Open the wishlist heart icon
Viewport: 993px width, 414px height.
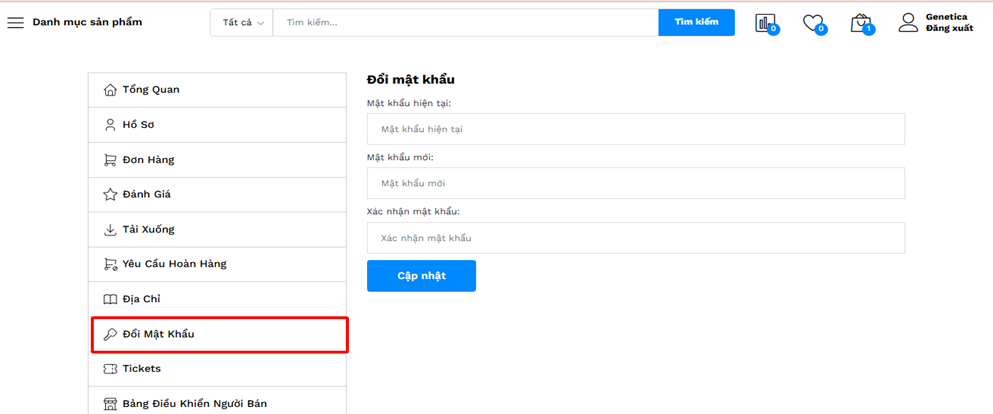coord(813,23)
